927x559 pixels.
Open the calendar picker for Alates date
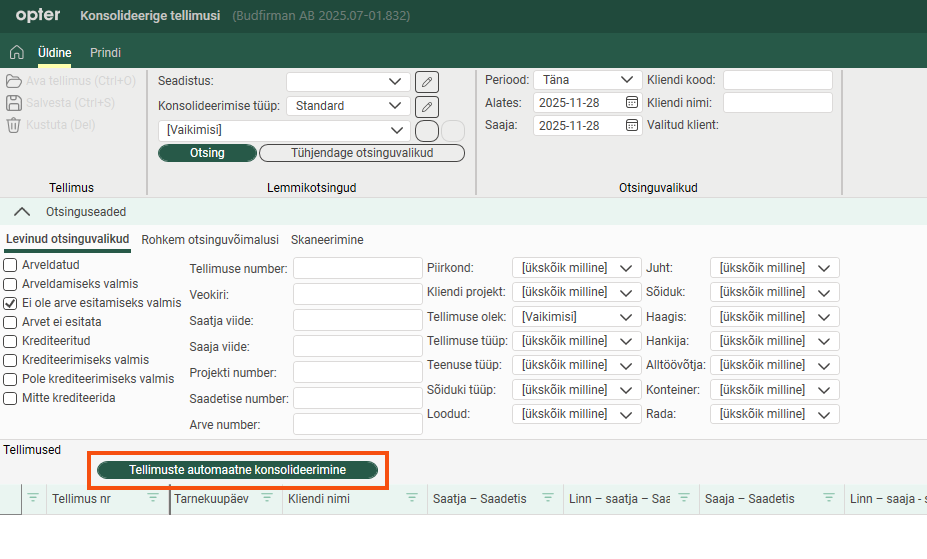pyautogui.click(x=631, y=102)
